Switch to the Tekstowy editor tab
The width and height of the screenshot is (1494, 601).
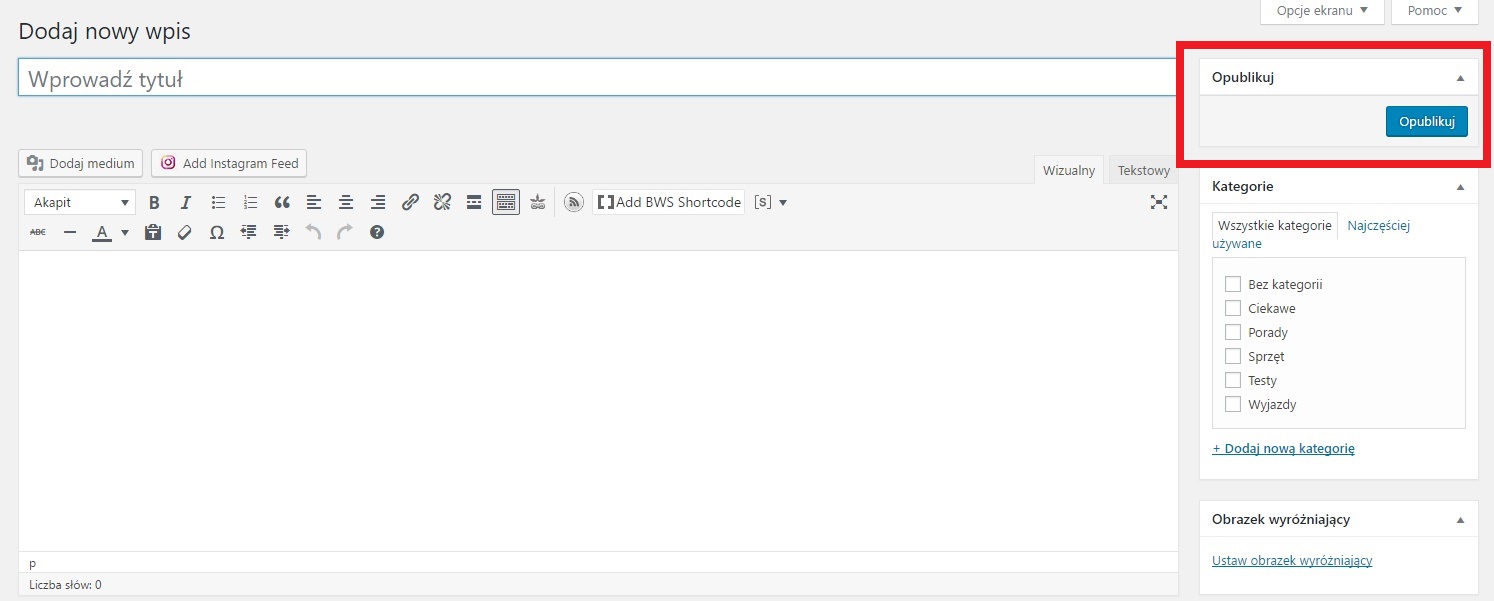click(x=1143, y=171)
